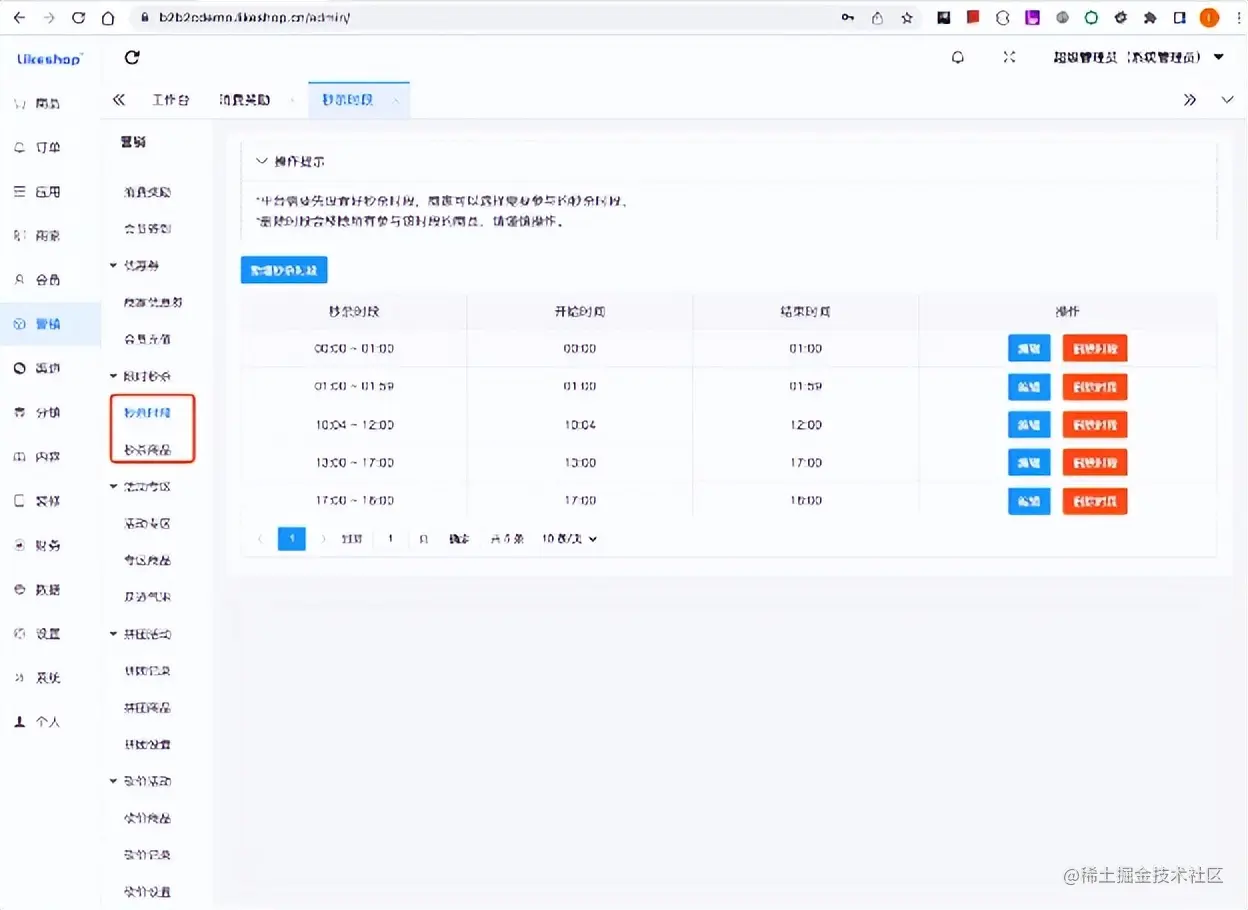Go to the previous page with the left arrow
This screenshot has height=910, width=1248.
coord(260,539)
